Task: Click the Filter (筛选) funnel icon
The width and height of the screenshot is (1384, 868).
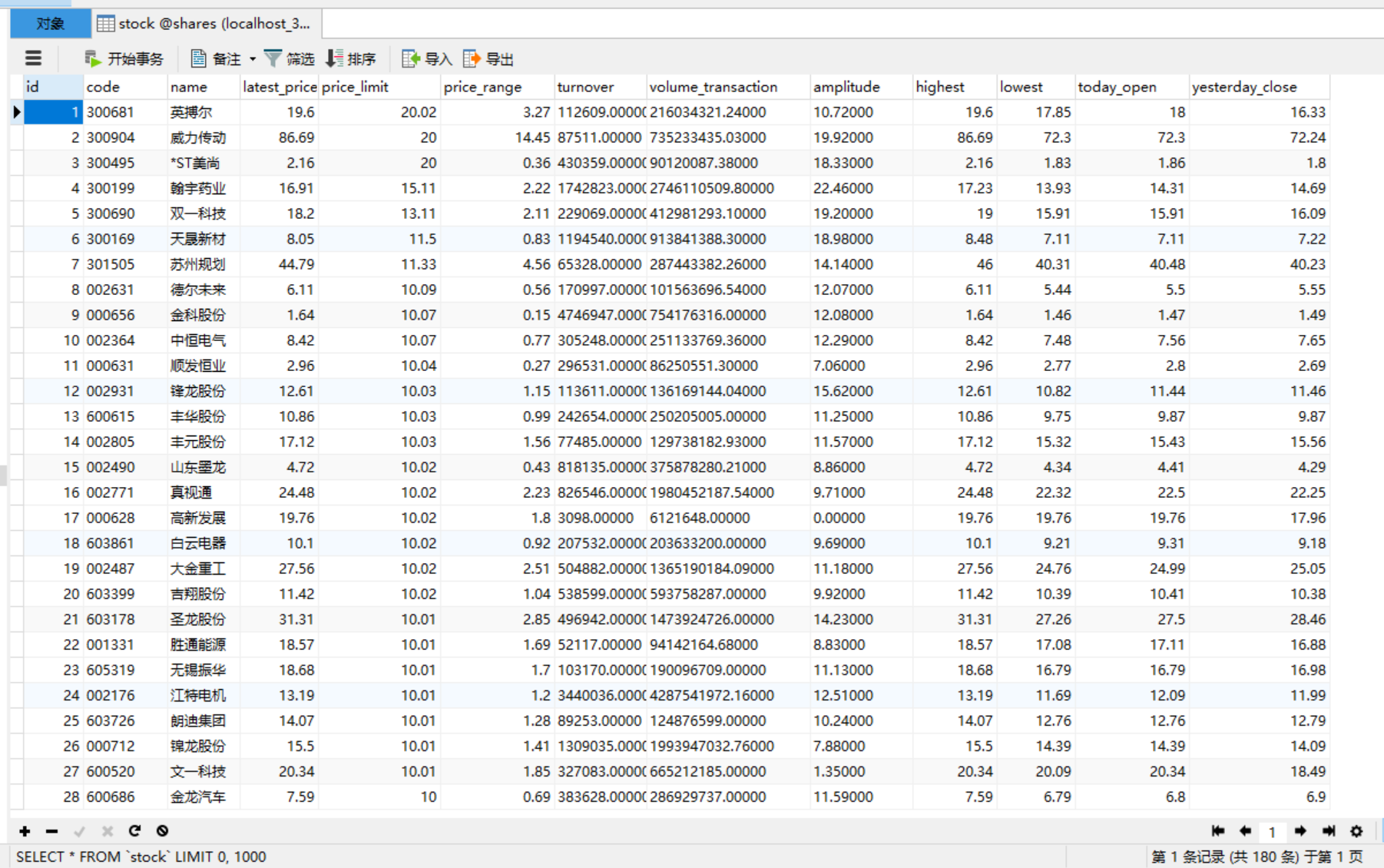Action: 273,58
